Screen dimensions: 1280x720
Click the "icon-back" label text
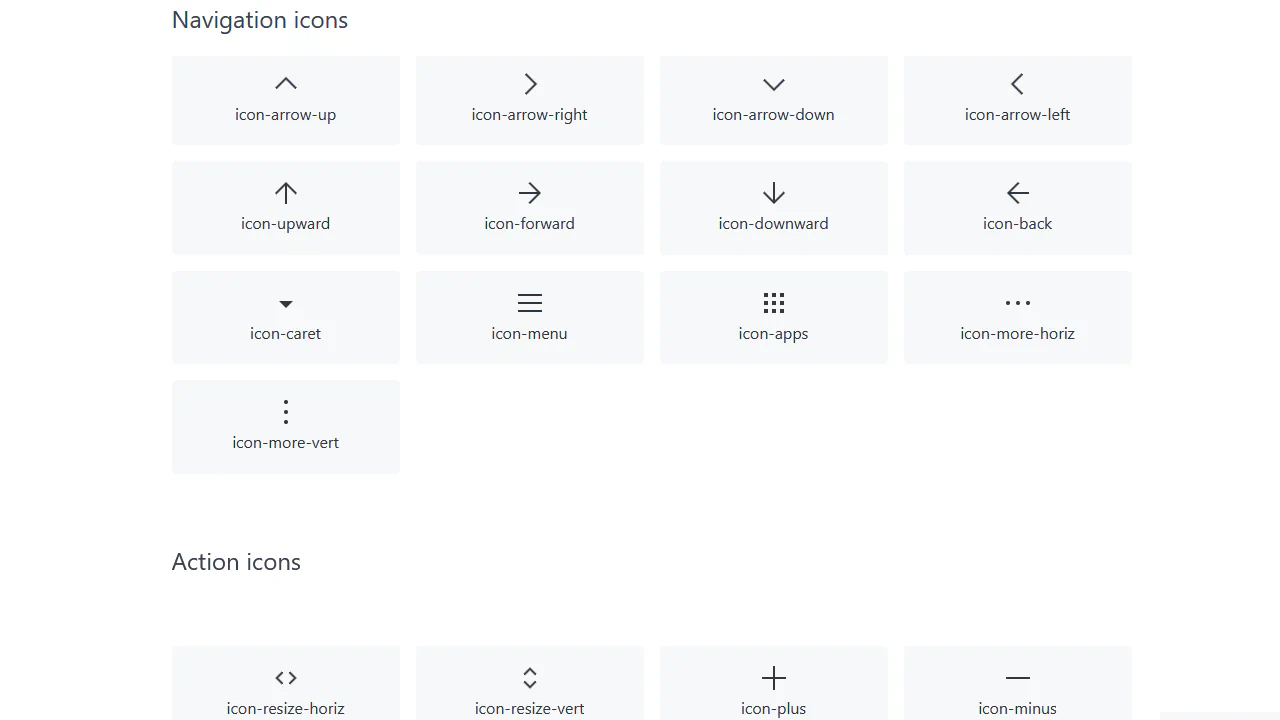(1018, 224)
